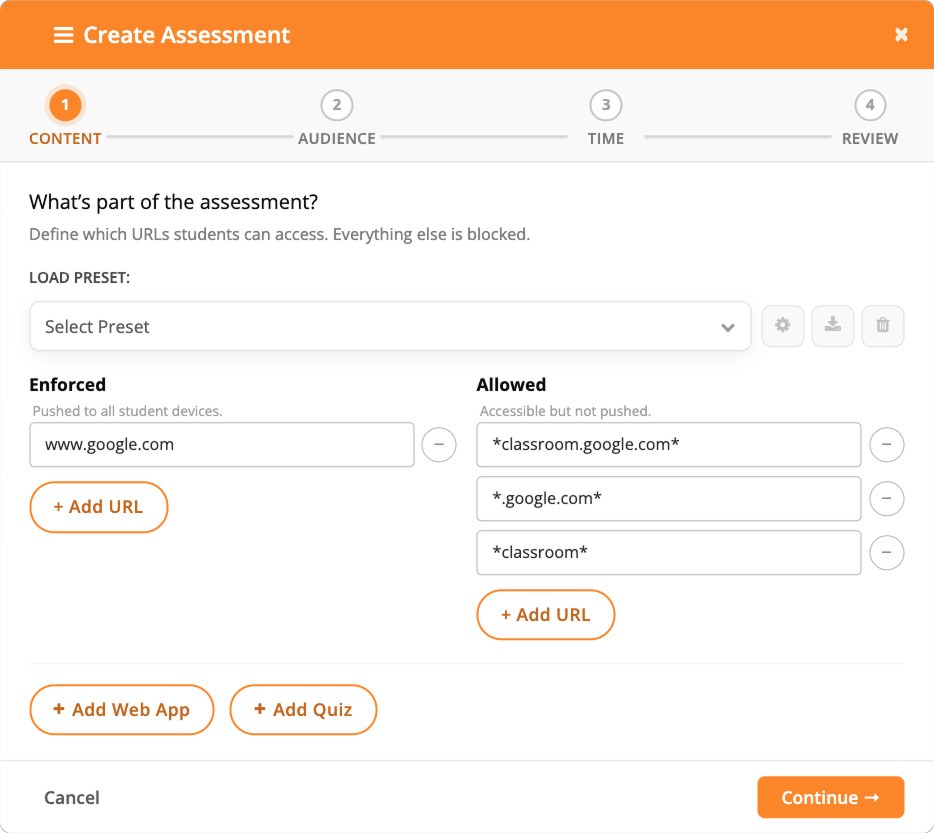Go to step 3 Time
Viewport: 934px width, 833px height.
tap(606, 118)
